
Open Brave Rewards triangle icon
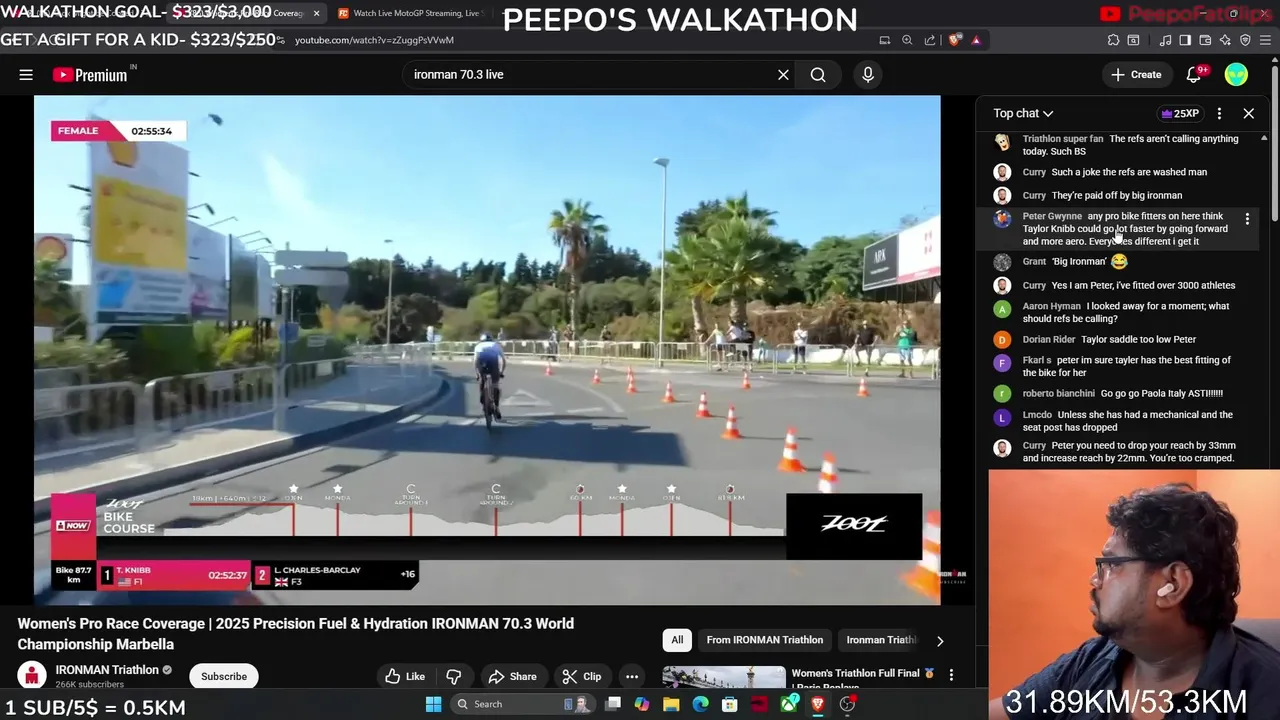976,40
